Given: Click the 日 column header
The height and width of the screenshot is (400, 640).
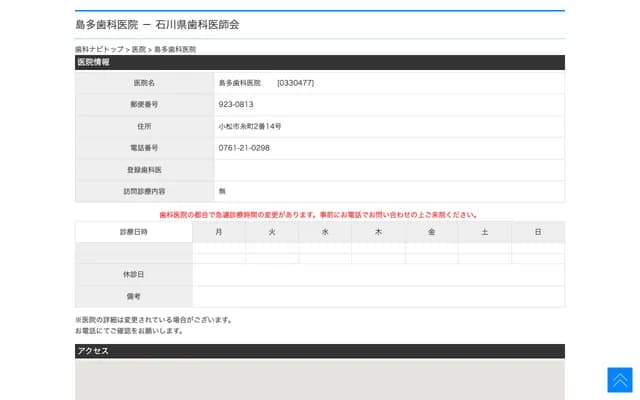Looking at the screenshot, I should 538,232.
